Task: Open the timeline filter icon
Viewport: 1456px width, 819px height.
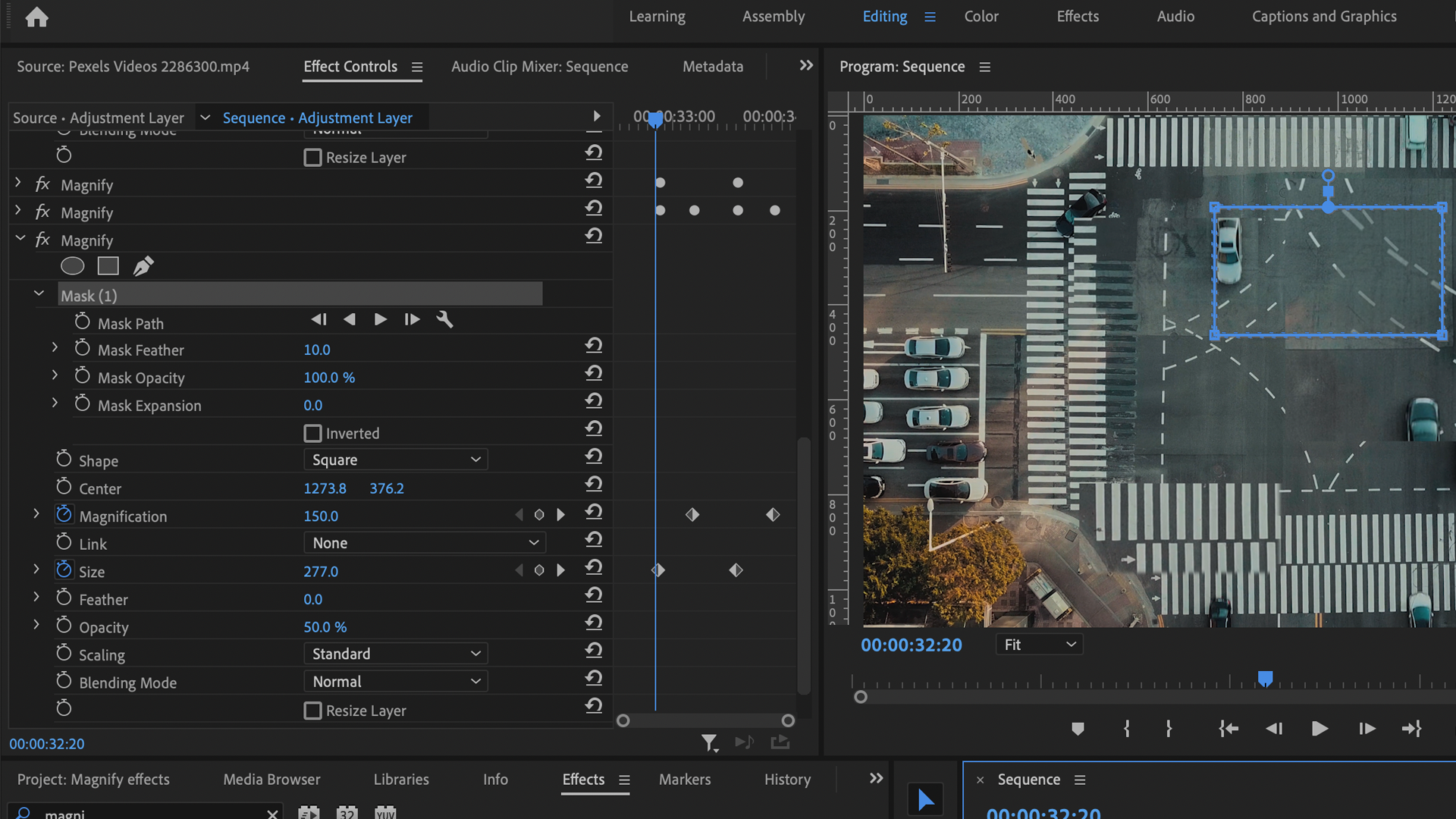Action: 709,742
